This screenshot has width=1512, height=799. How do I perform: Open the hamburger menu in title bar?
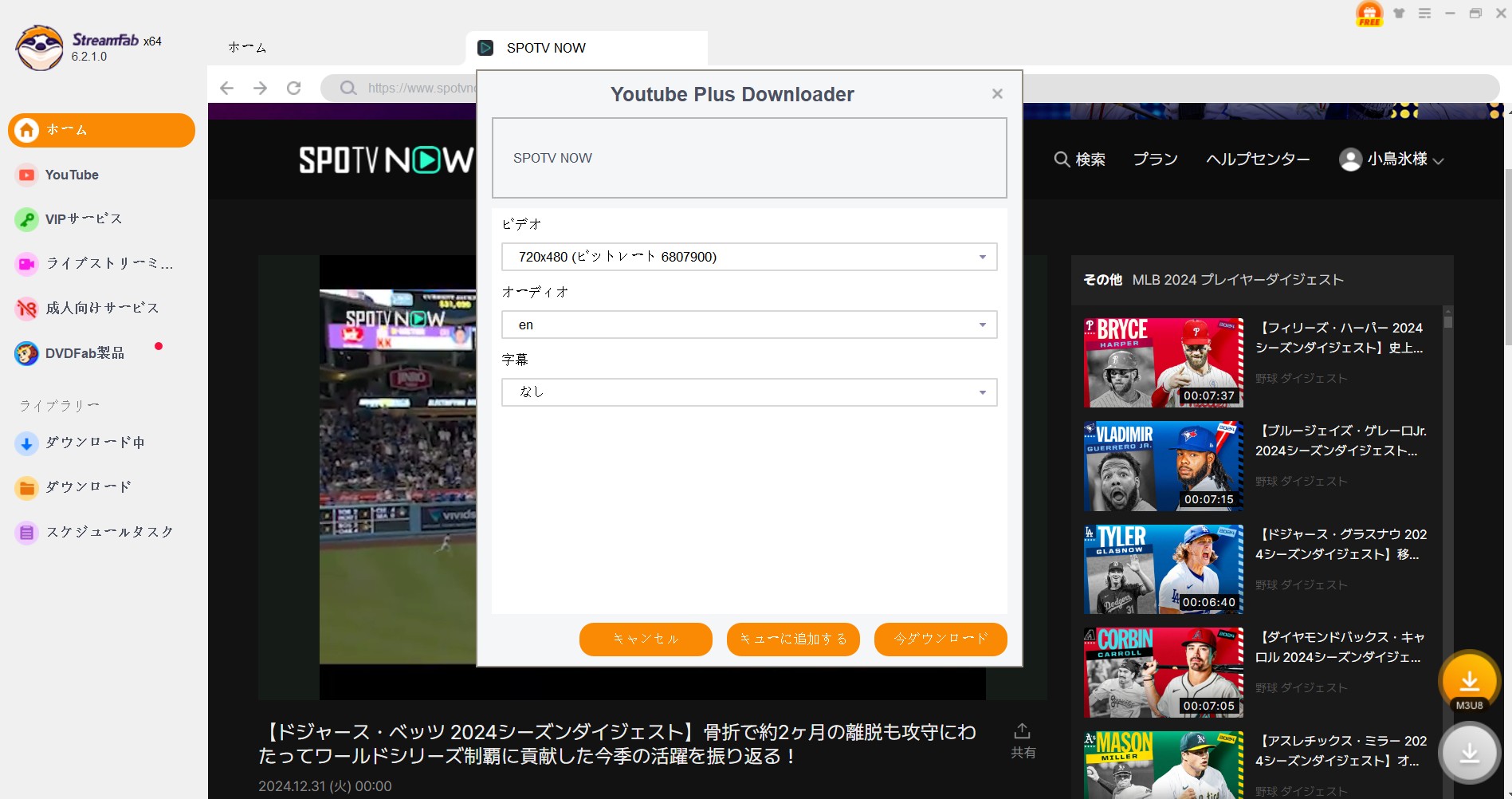pyautogui.click(x=1424, y=13)
